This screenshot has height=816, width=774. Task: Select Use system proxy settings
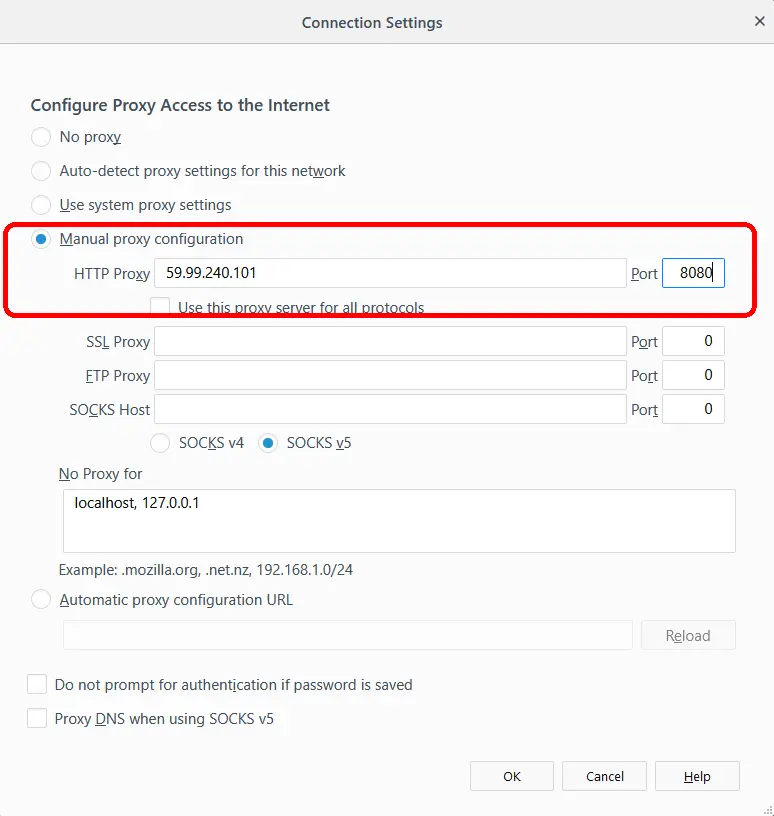40,205
